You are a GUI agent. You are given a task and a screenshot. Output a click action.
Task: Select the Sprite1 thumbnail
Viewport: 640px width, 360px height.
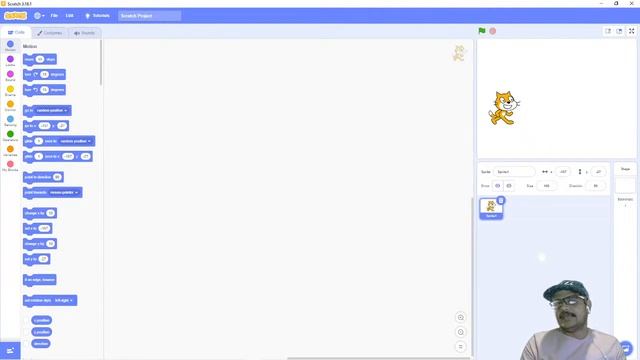pyautogui.click(x=491, y=209)
